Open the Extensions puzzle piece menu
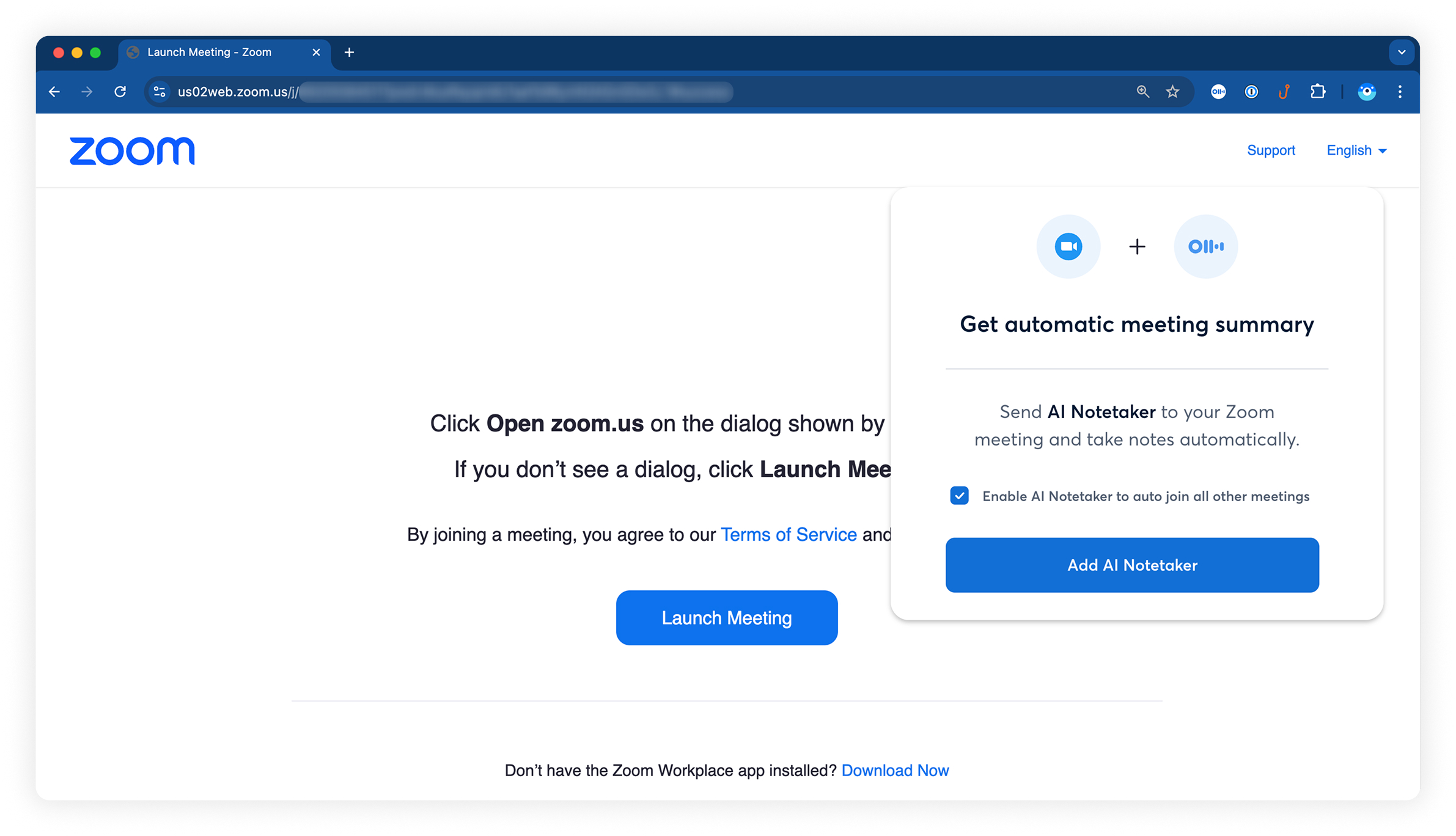The image size is (1456, 836). click(x=1318, y=92)
